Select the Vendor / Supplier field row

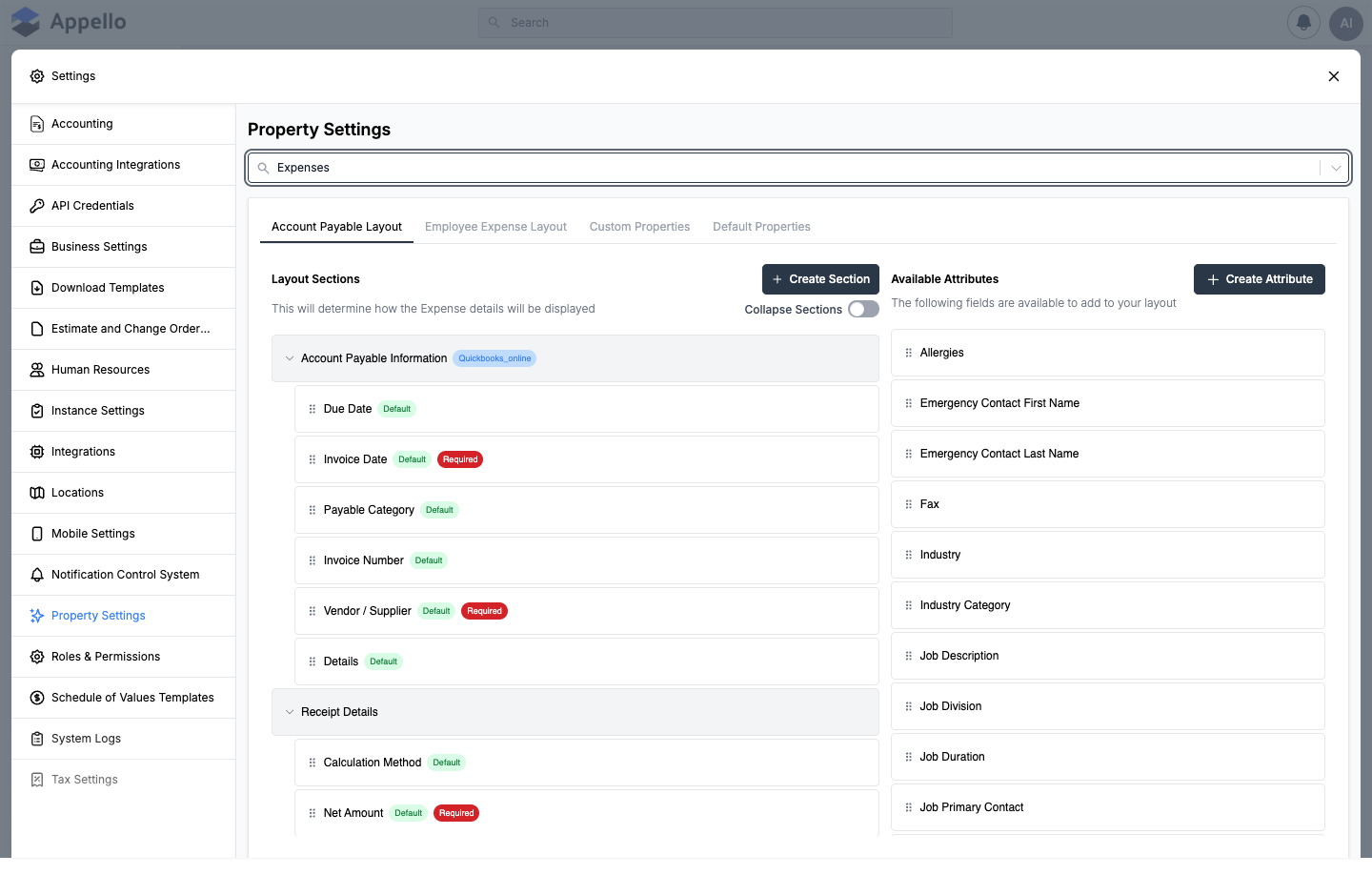pyautogui.click(x=587, y=611)
